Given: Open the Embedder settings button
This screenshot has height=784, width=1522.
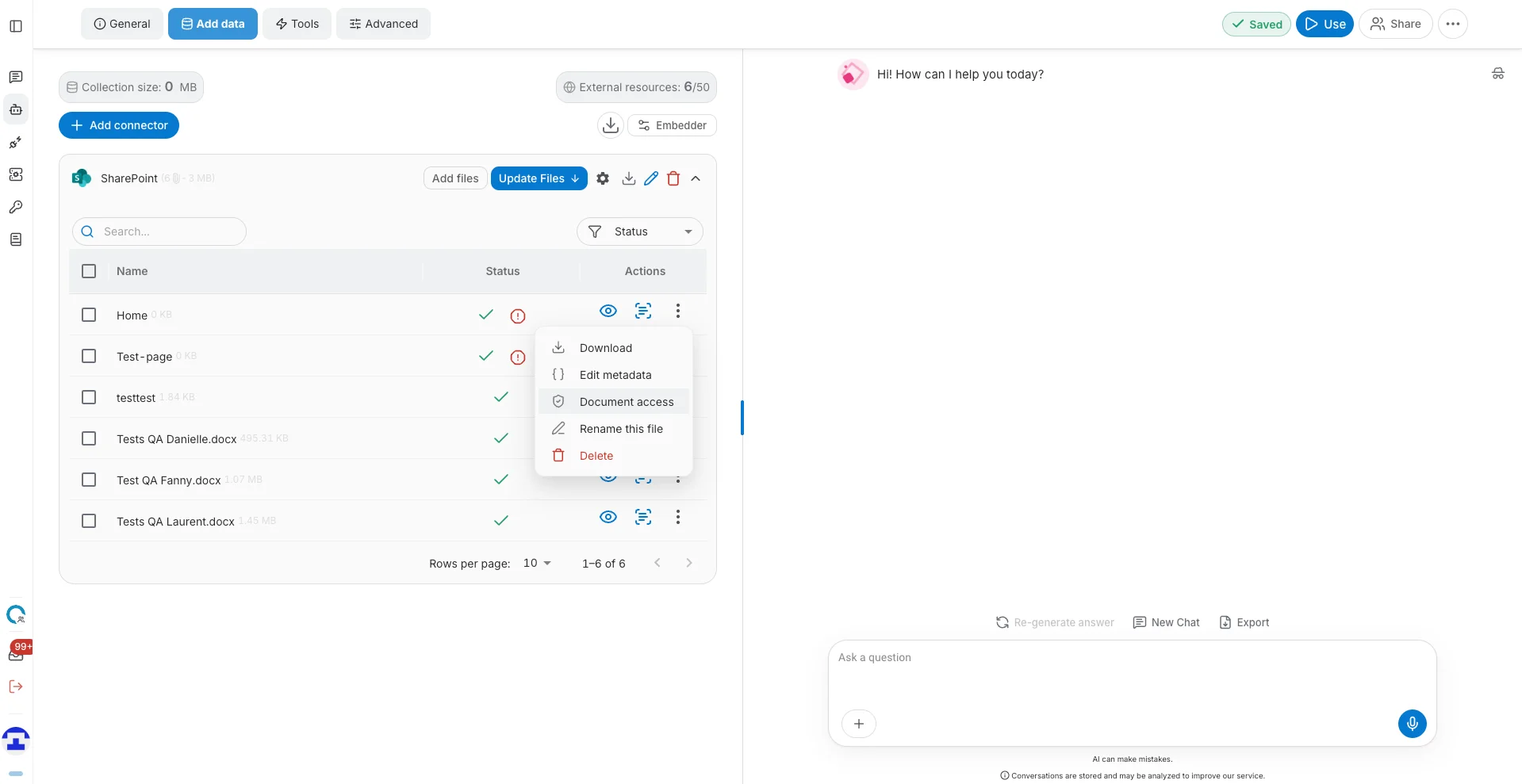Looking at the screenshot, I should (673, 125).
